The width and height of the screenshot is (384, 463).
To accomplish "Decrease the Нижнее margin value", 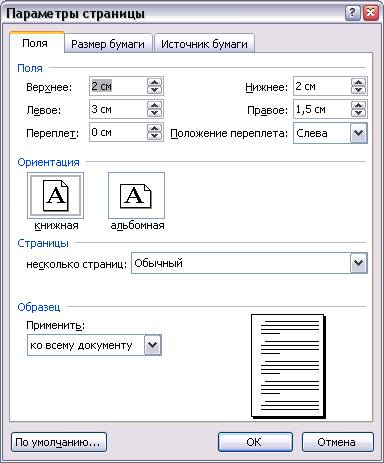I will pos(358,90).
